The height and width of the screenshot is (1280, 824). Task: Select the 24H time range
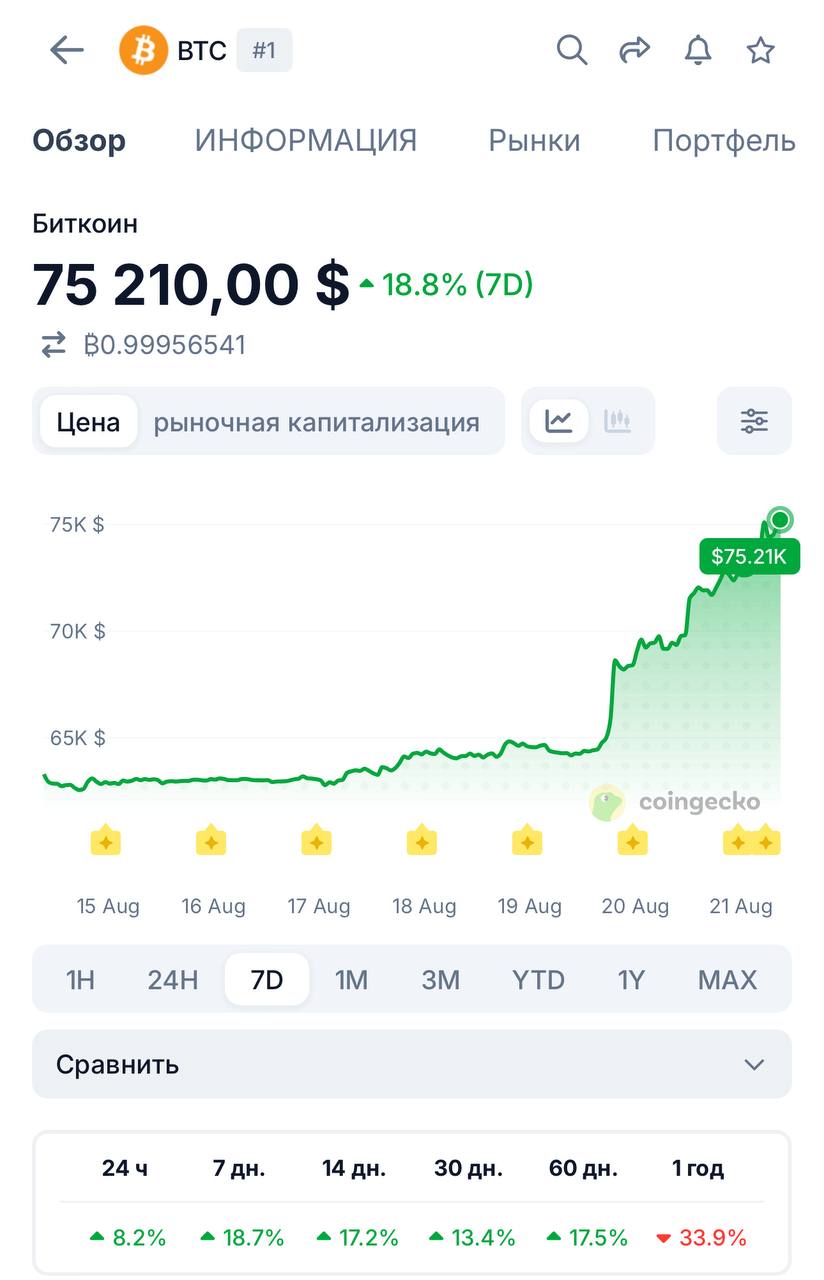(173, 980)
